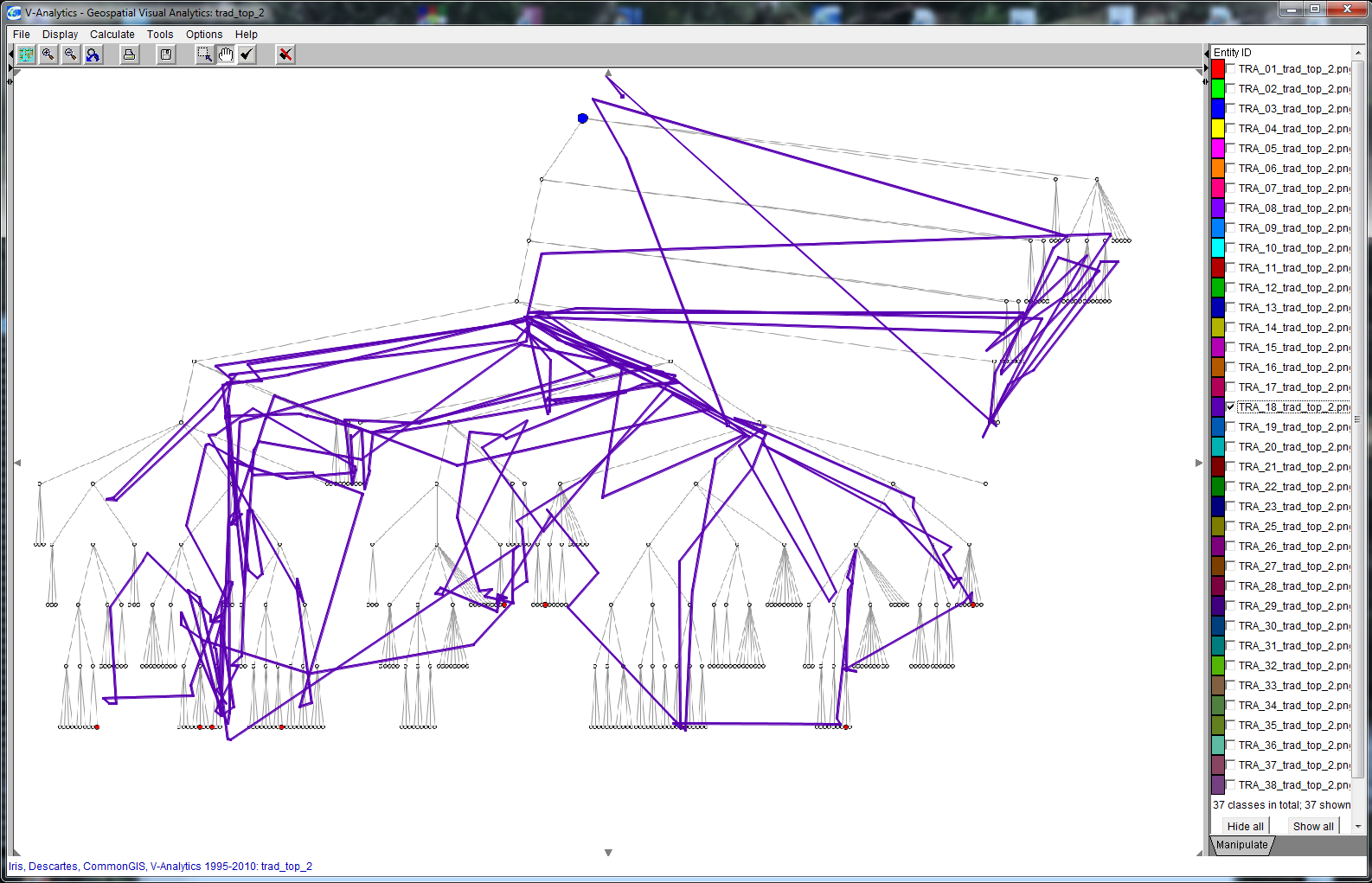This screenshot has width=1372, height=883.
Task: Click the printer icon in toolbar
Action: pos(129,54)
